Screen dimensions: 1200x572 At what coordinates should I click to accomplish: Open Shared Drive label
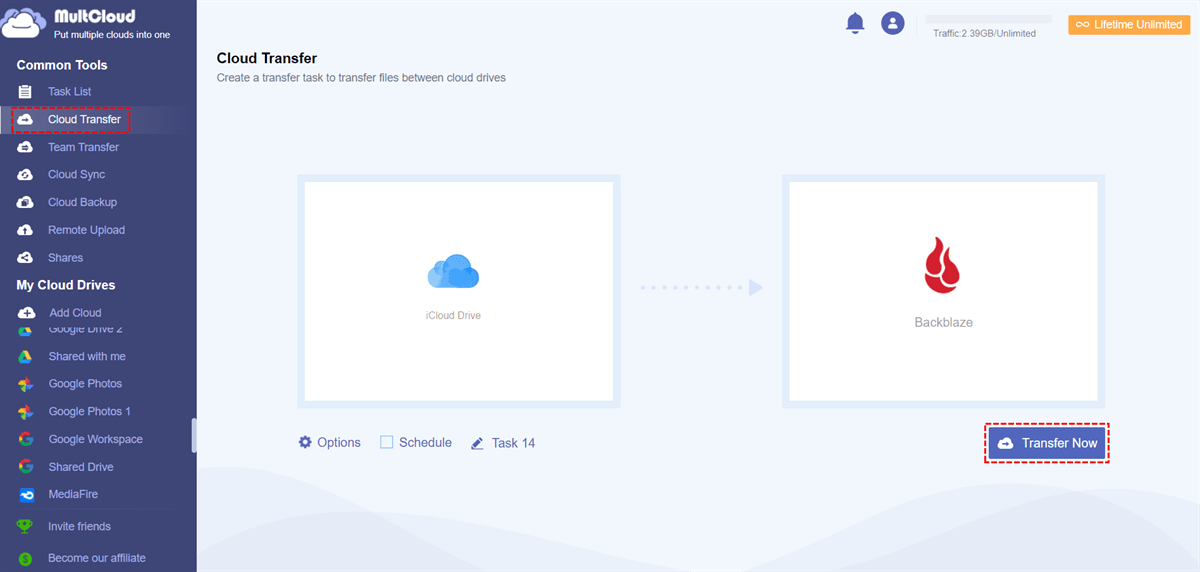81,467
